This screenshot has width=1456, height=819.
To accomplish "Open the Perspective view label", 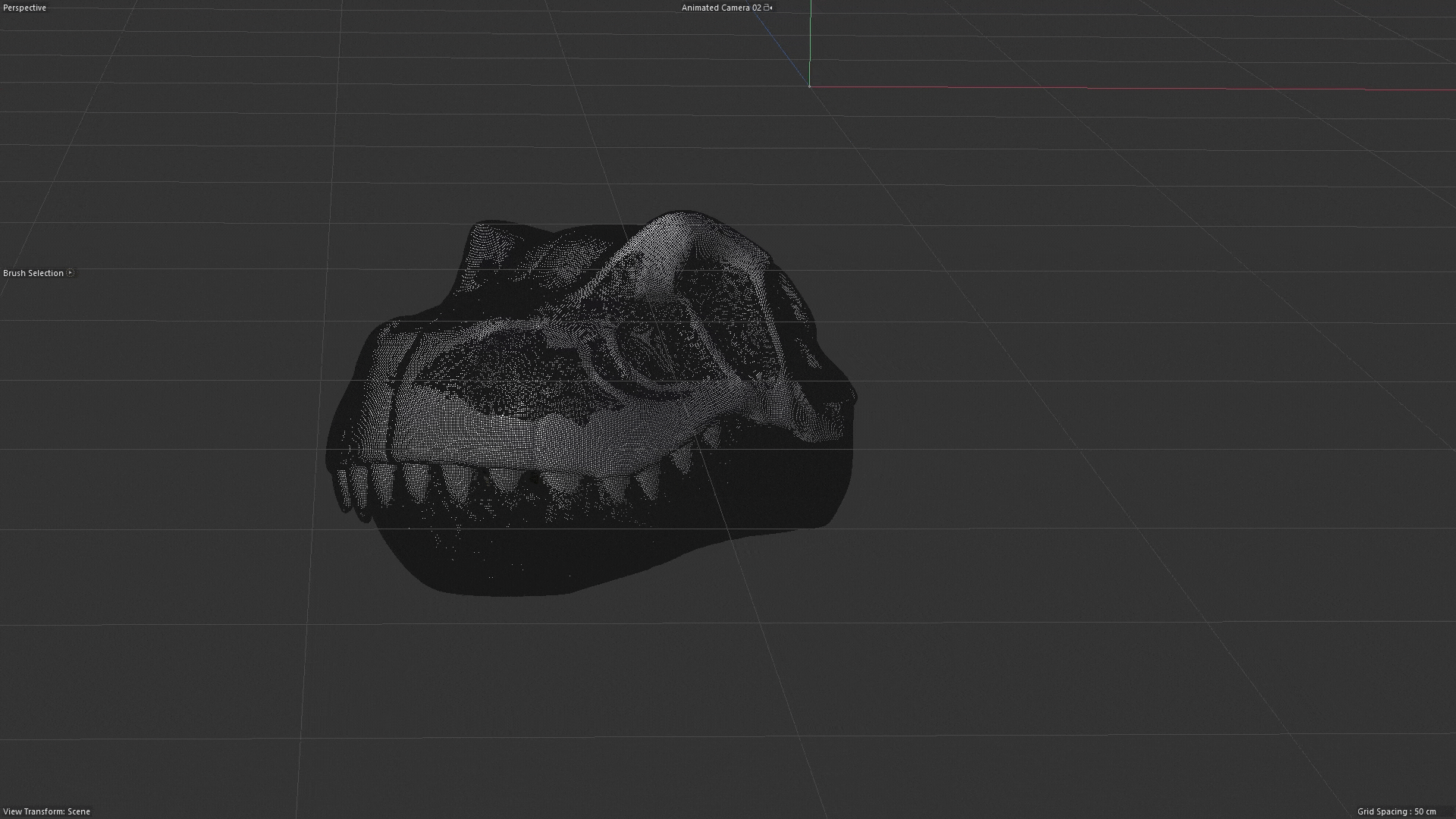I will pos(24,8).
